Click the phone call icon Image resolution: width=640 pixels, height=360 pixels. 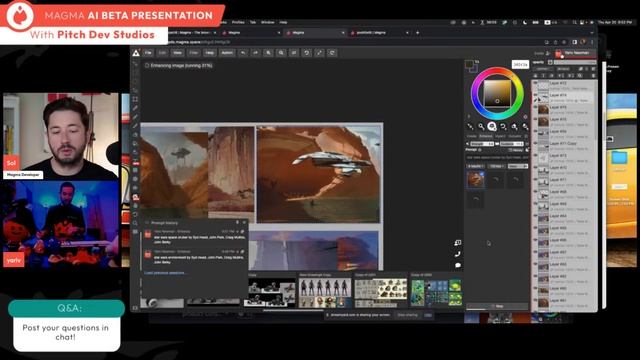point(458,254)
